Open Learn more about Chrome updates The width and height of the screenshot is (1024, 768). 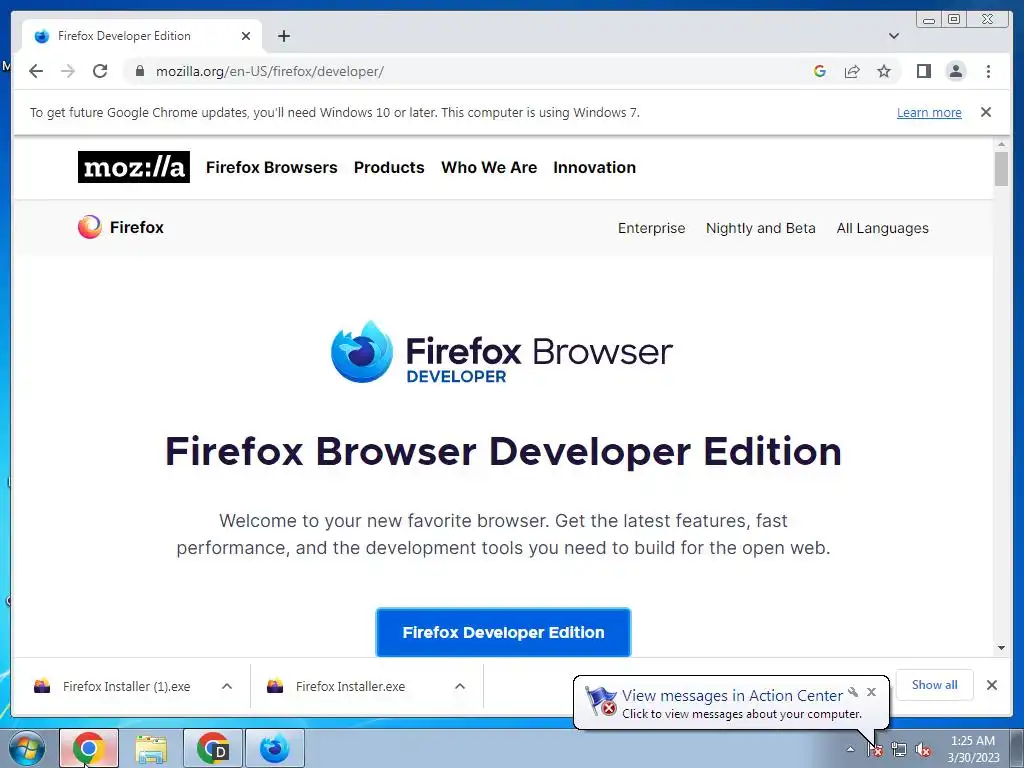(929, 112)
